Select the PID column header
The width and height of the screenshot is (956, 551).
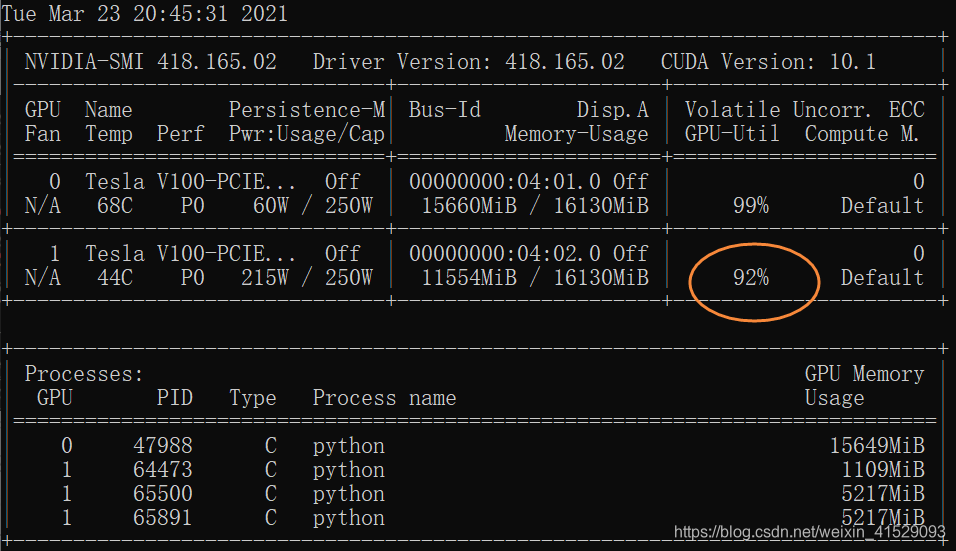click(x=174, y=398)
